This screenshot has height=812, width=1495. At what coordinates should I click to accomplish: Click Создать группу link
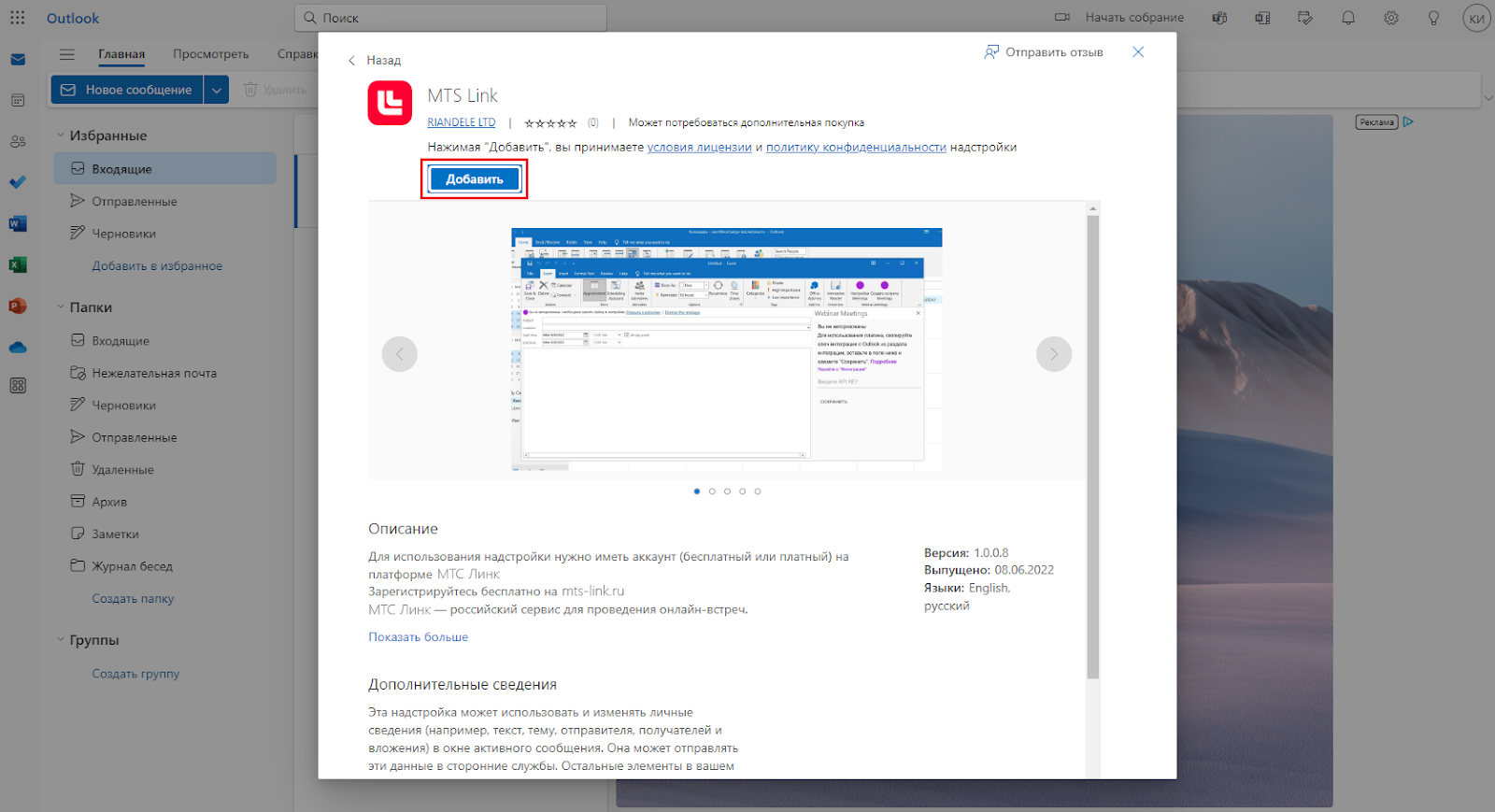135,674
